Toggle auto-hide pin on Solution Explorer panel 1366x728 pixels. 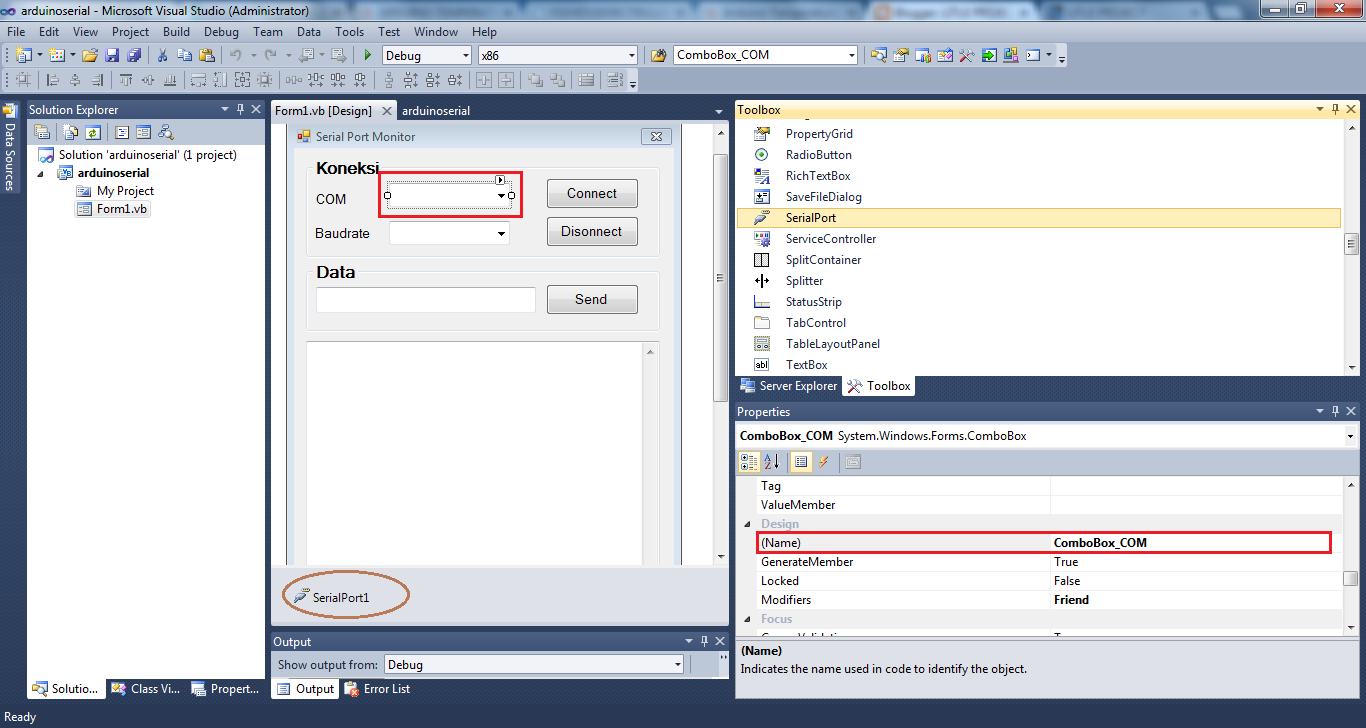pyautogui.click(x=240, y=110)
